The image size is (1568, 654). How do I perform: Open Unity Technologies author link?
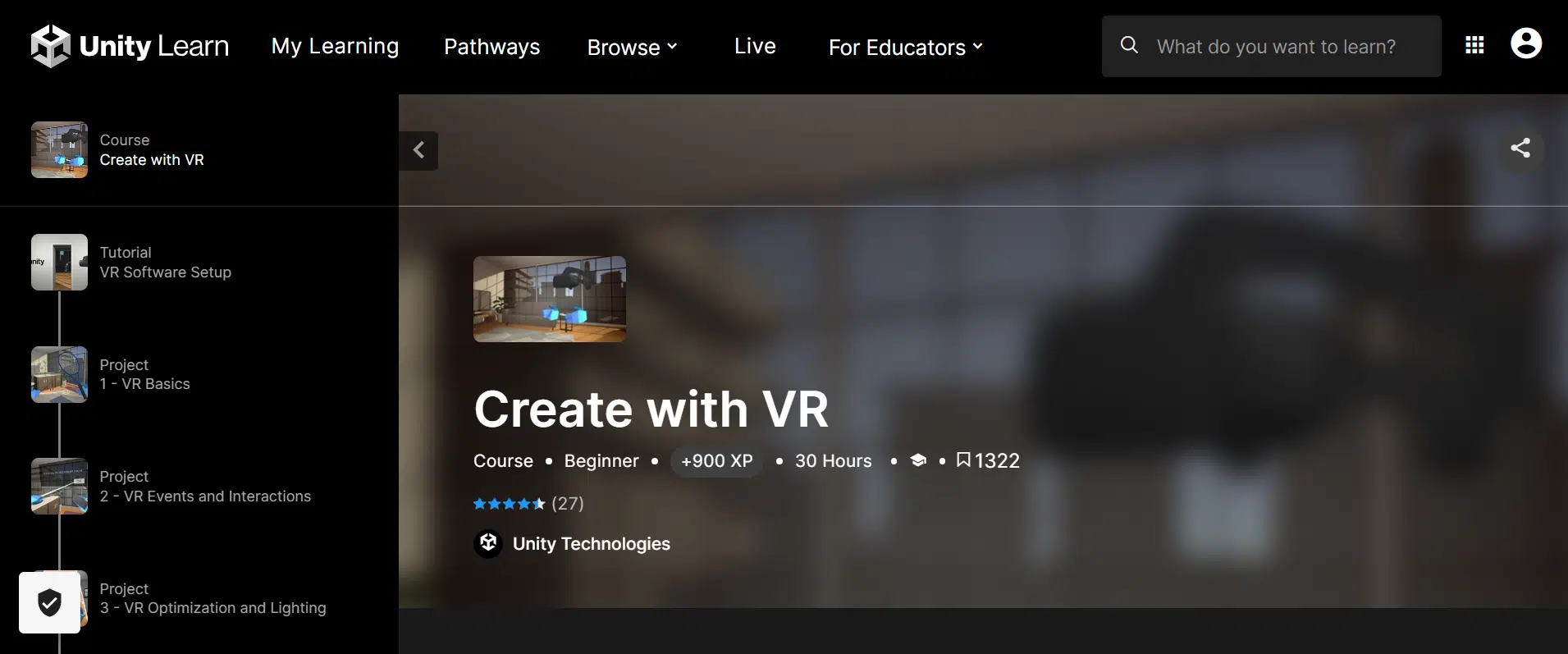click(591, 544)
